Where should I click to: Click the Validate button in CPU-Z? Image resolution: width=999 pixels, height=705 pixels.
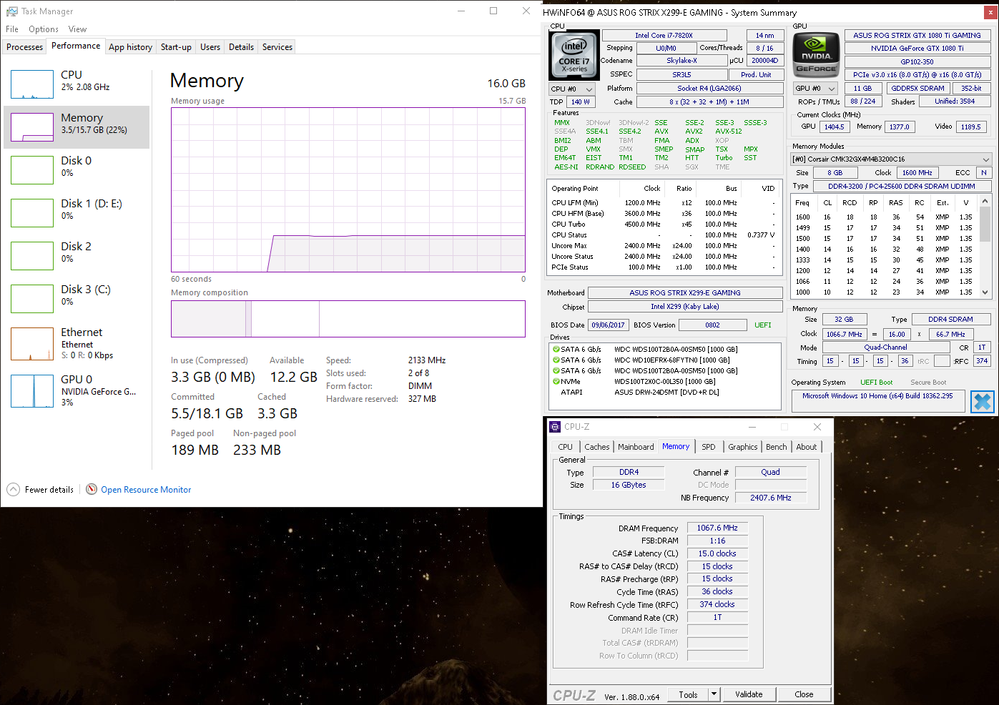(x=749, y=694)
